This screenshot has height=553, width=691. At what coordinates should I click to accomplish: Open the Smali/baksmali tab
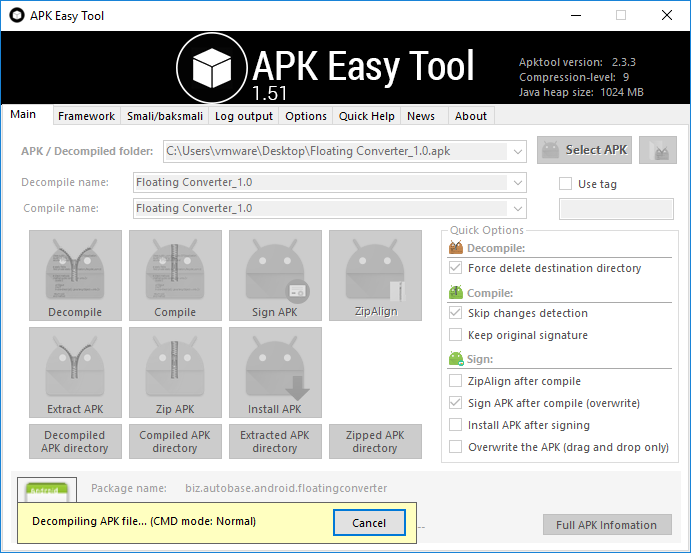[x=165, y=116]
